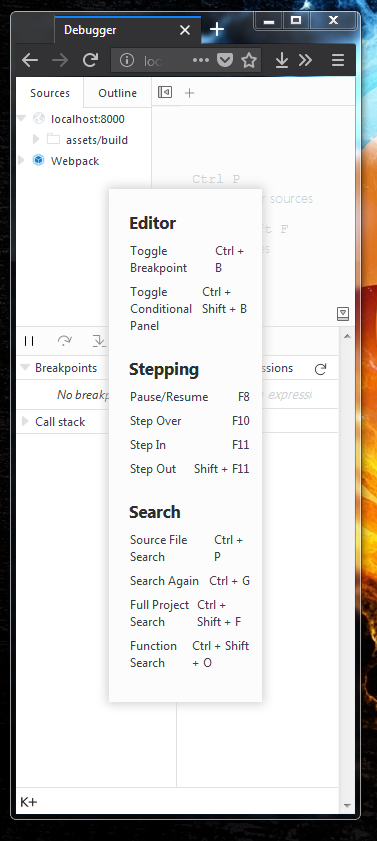Click the Step Over debugger icon
Screen dimensions: 377x841
64,341
